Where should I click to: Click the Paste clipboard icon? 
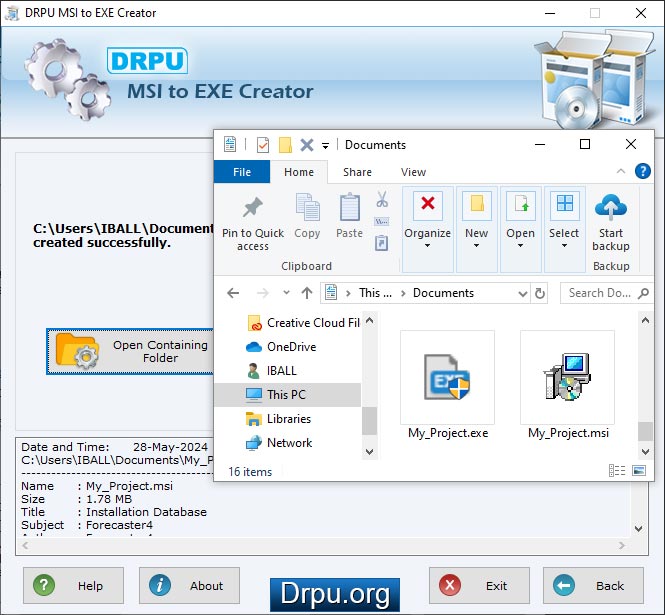[350, 207]
